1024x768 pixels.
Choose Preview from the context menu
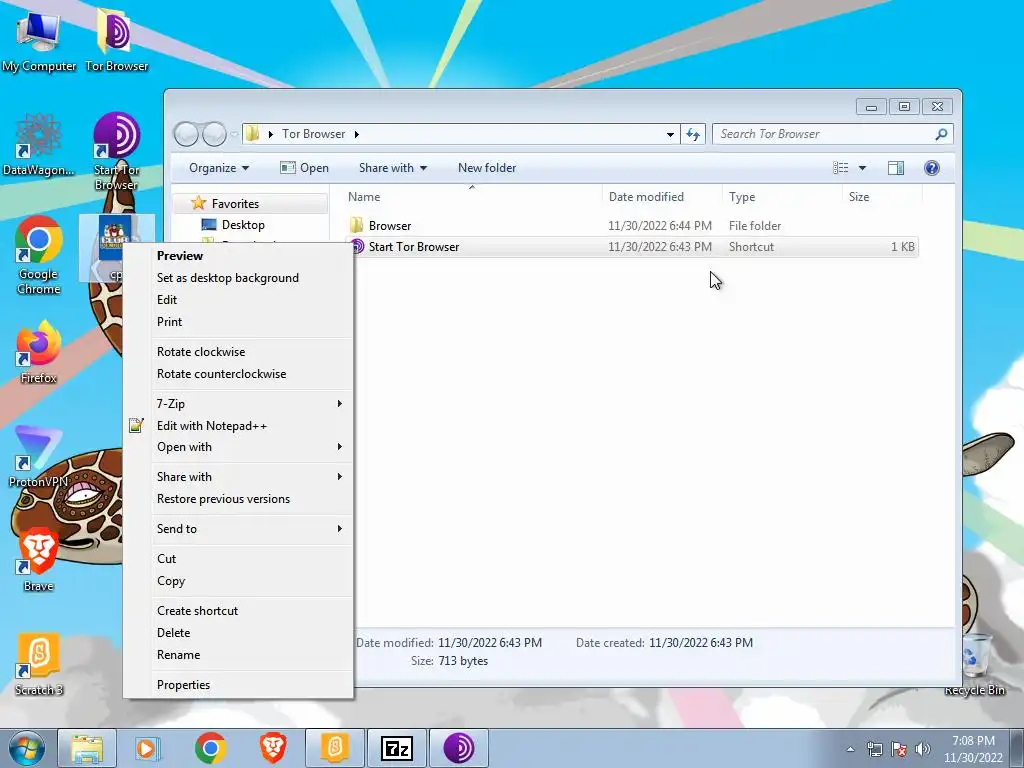tap(238, 255)
